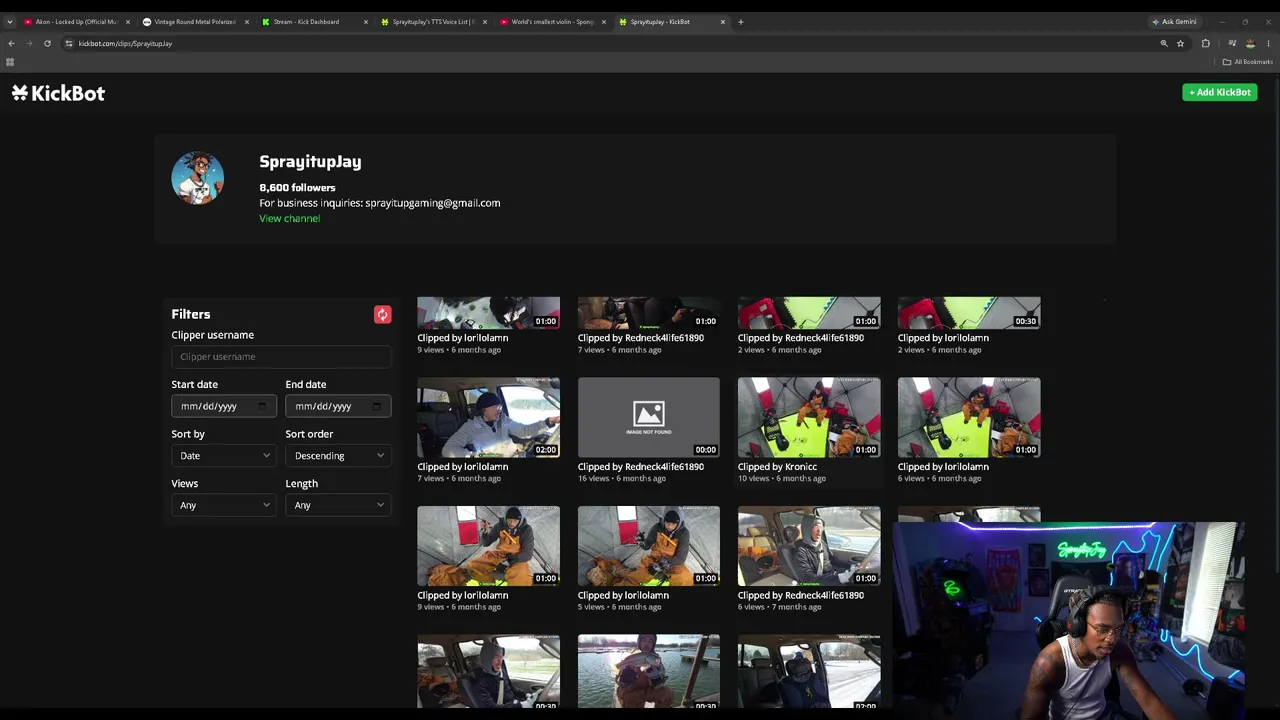Screen dimensions: 1280x720
Task: Open the Chrome profile avatar
Action: point(1250,43)
